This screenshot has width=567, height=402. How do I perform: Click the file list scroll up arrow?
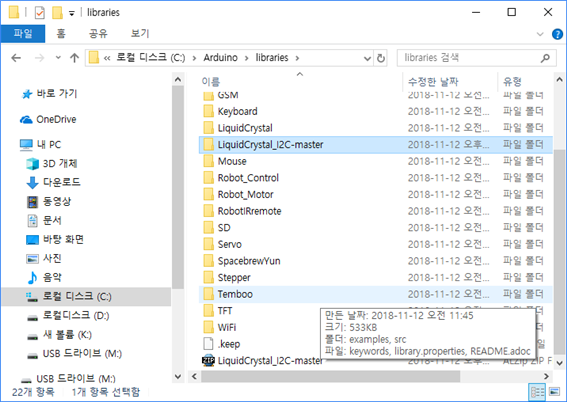pyautogui.click(x=559, y=79)
